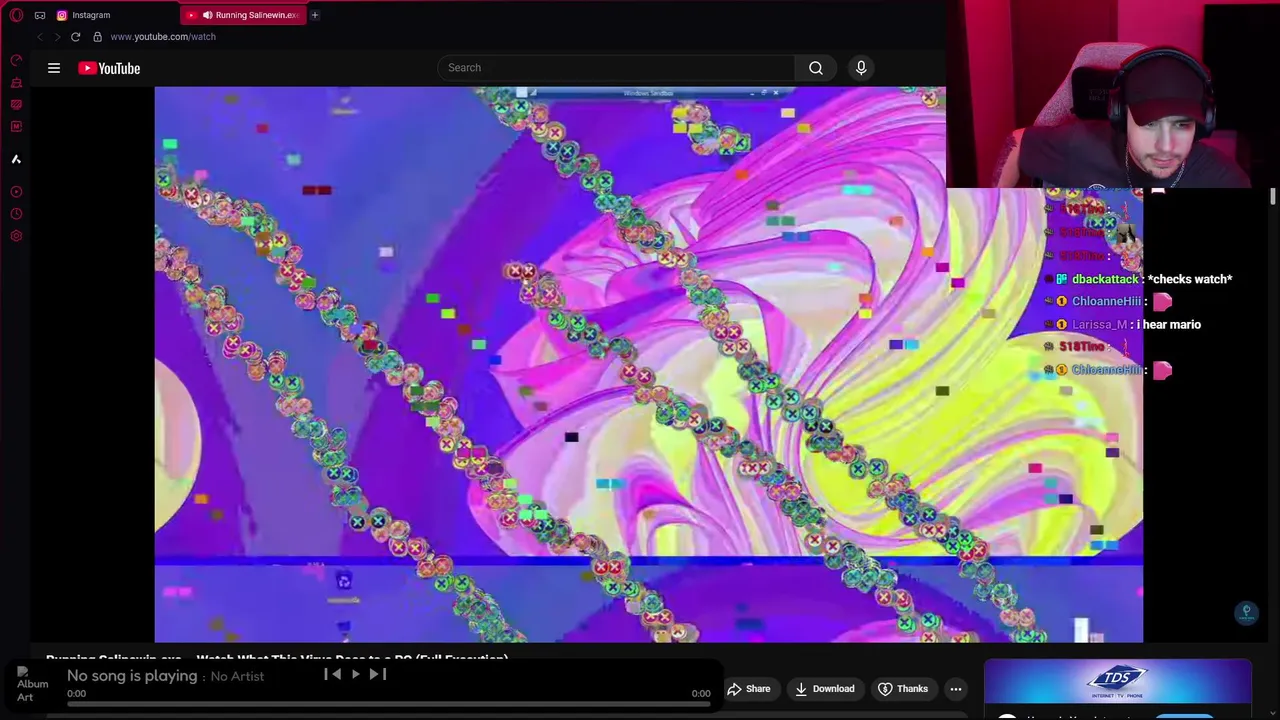
Task: Open GX Control speedometer in sidebar
Action: pyautogui.click(x=16, y=60)
